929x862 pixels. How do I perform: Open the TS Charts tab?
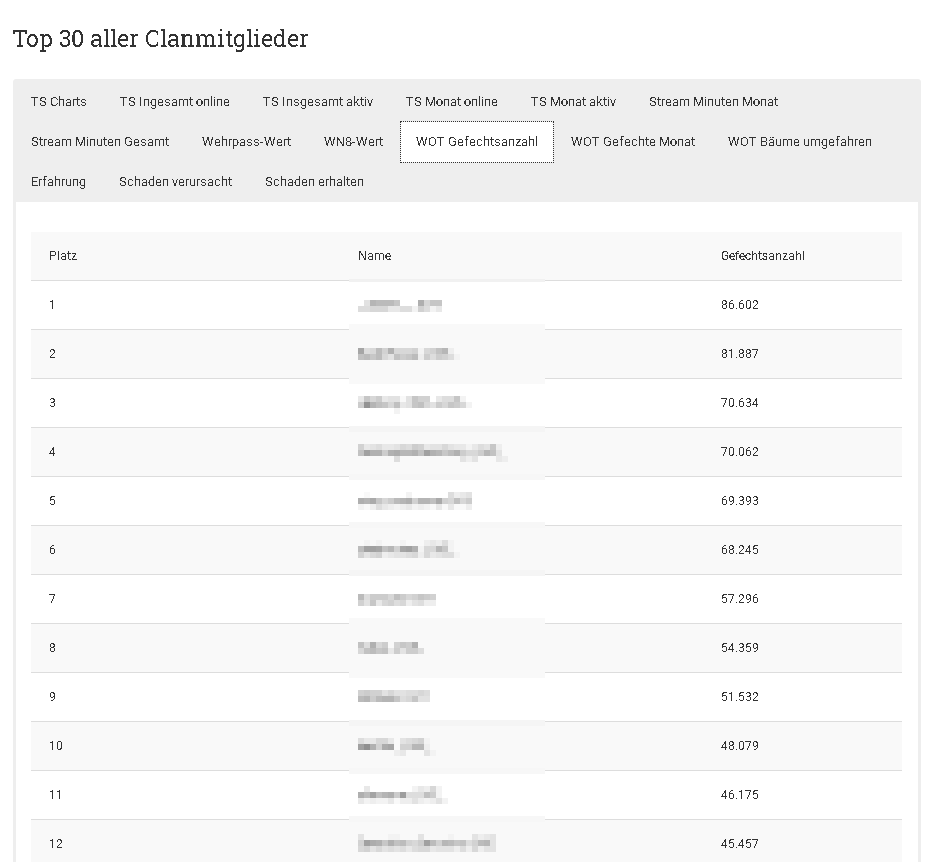(59, 102)
